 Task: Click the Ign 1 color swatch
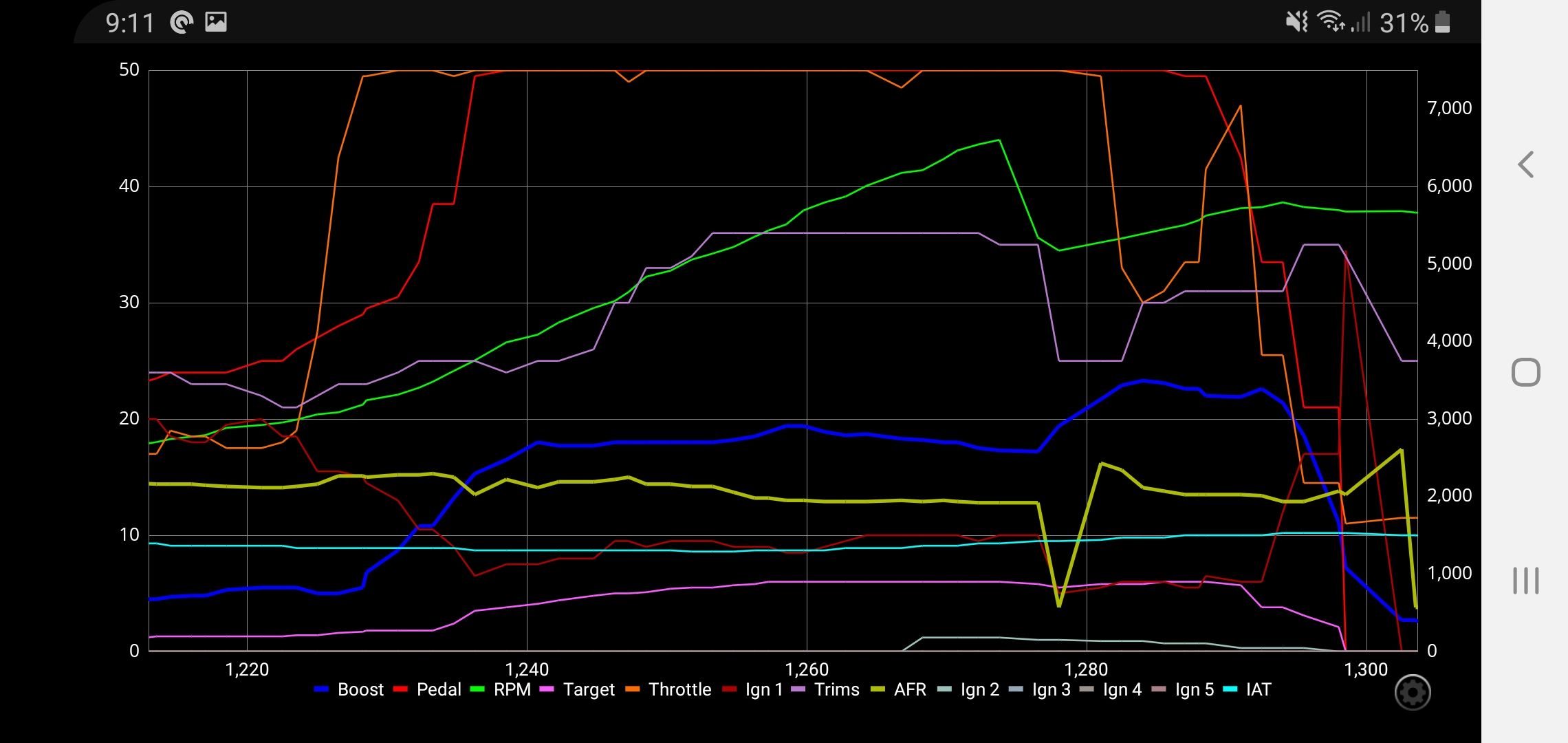pyautogui.click(x=730, y=689)
